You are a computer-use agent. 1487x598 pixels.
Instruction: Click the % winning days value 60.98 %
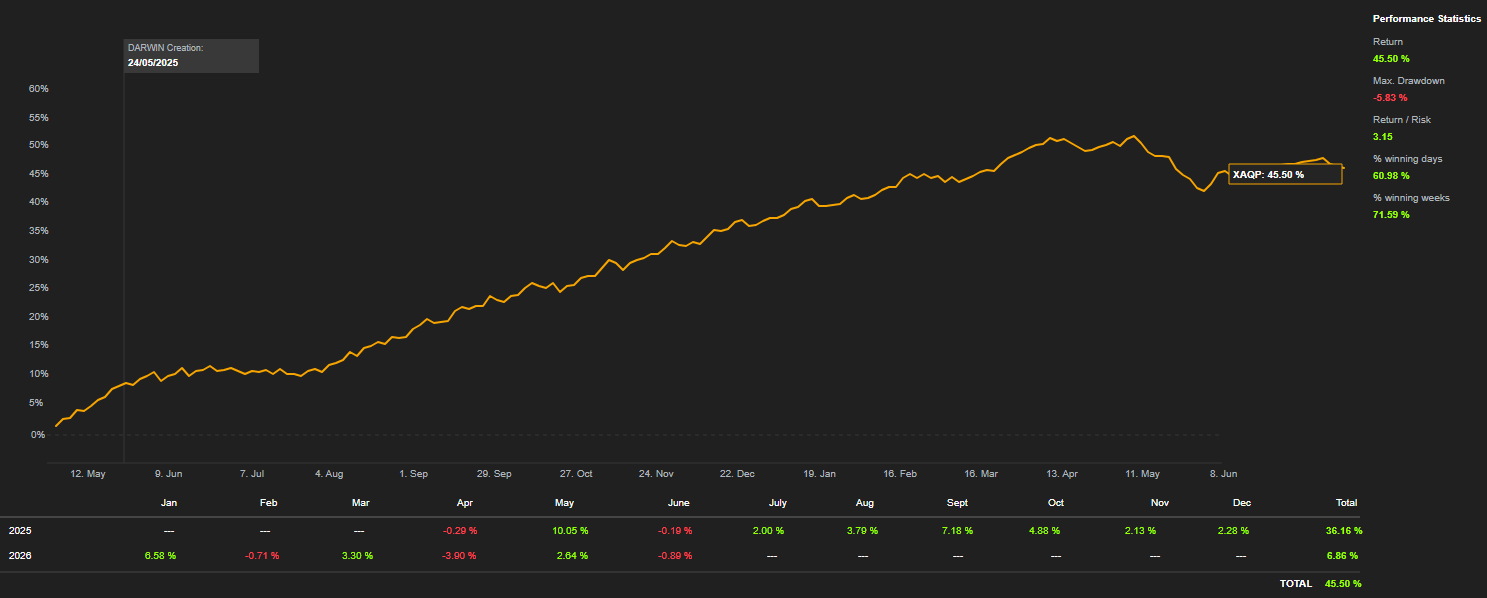point(1391,176)
